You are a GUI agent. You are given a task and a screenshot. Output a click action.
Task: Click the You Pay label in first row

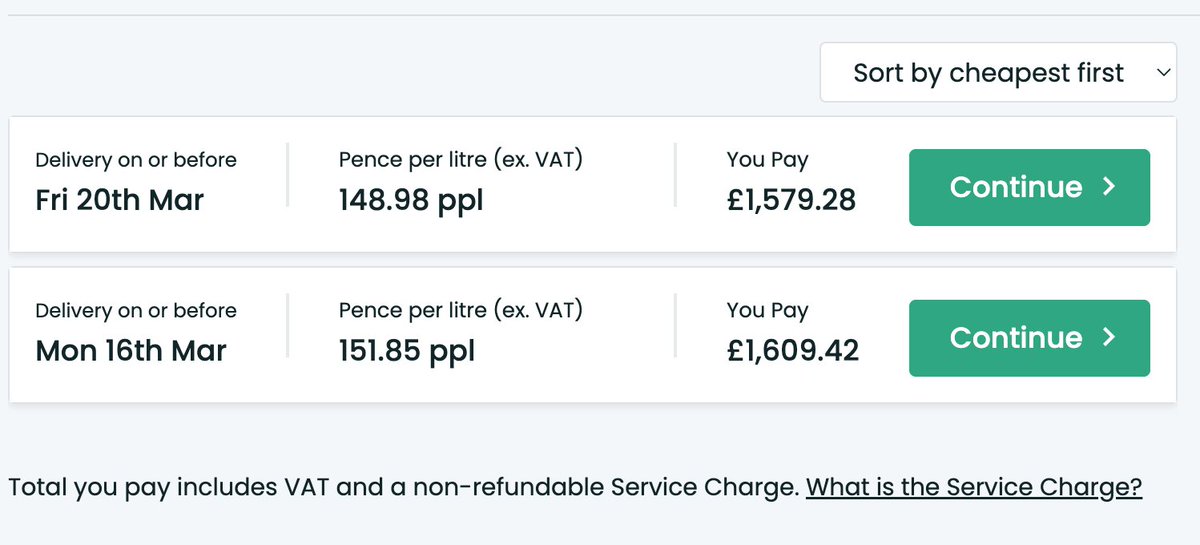(767, 160)
